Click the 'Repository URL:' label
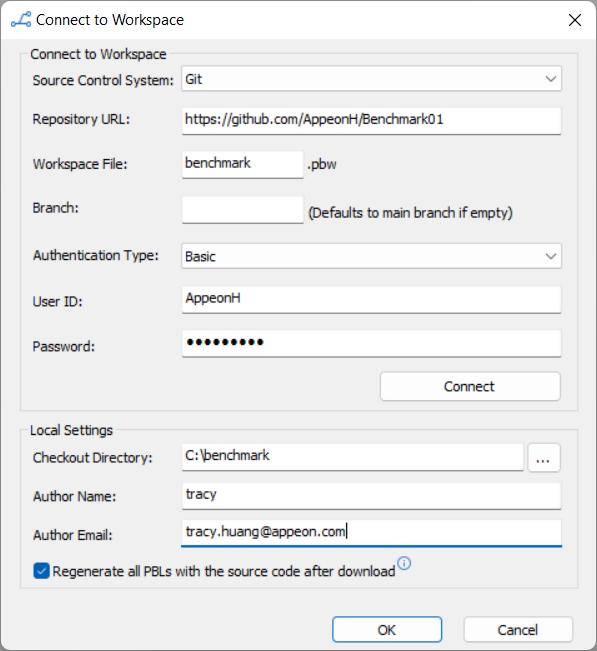This screenshot has width=597, height=651. tap(81, 119)
